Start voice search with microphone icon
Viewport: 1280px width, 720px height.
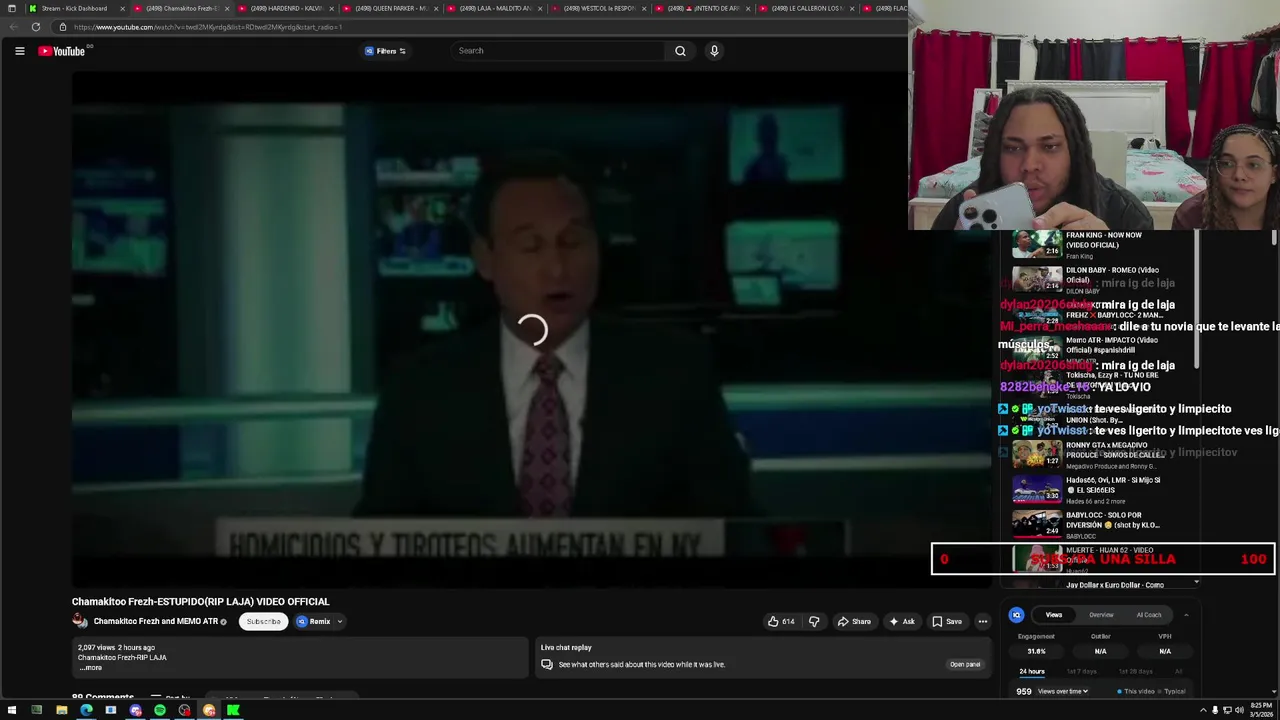coord(714,51)
